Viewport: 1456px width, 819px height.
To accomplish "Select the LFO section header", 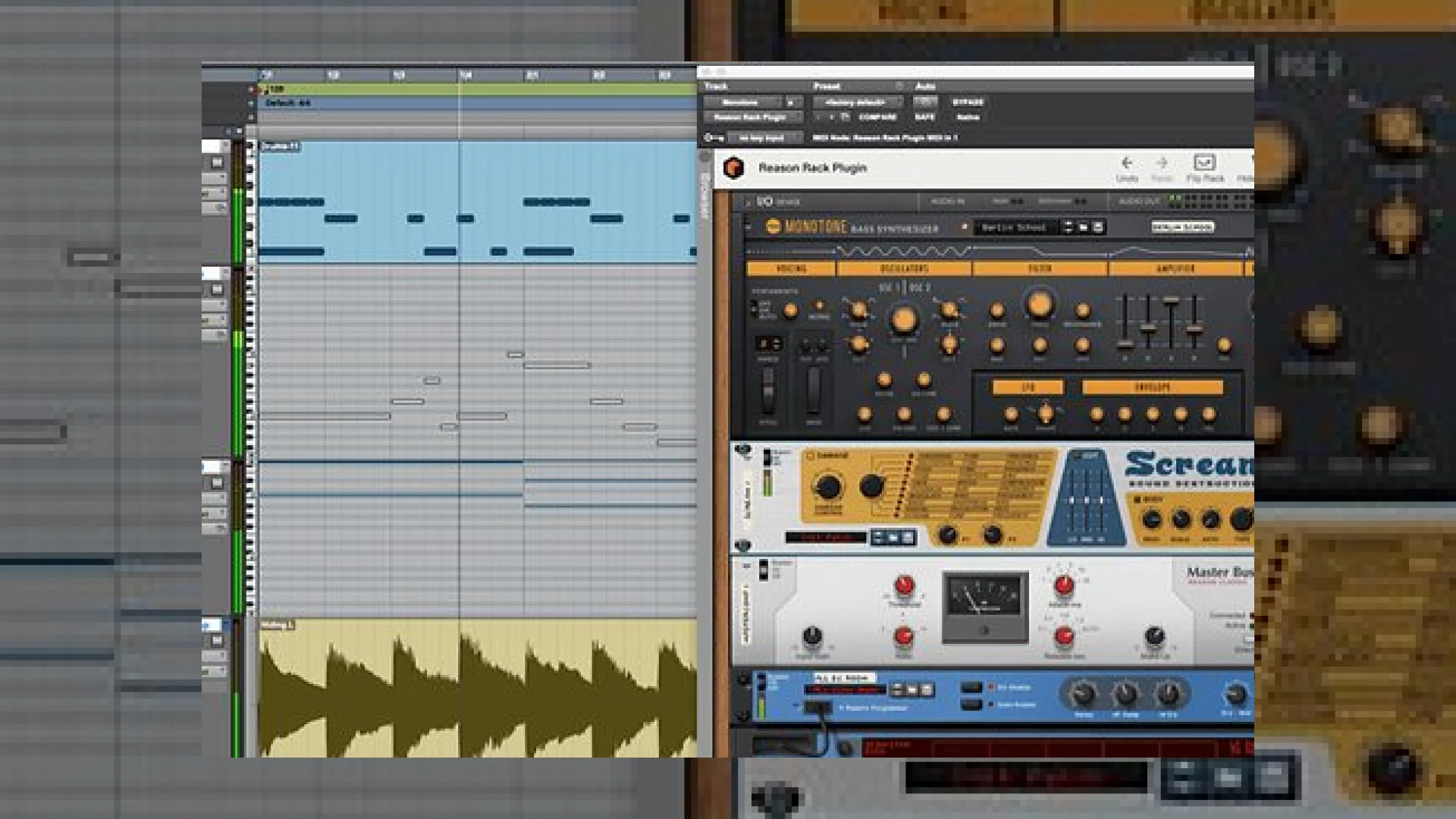I will click(x=1028, y=388).
